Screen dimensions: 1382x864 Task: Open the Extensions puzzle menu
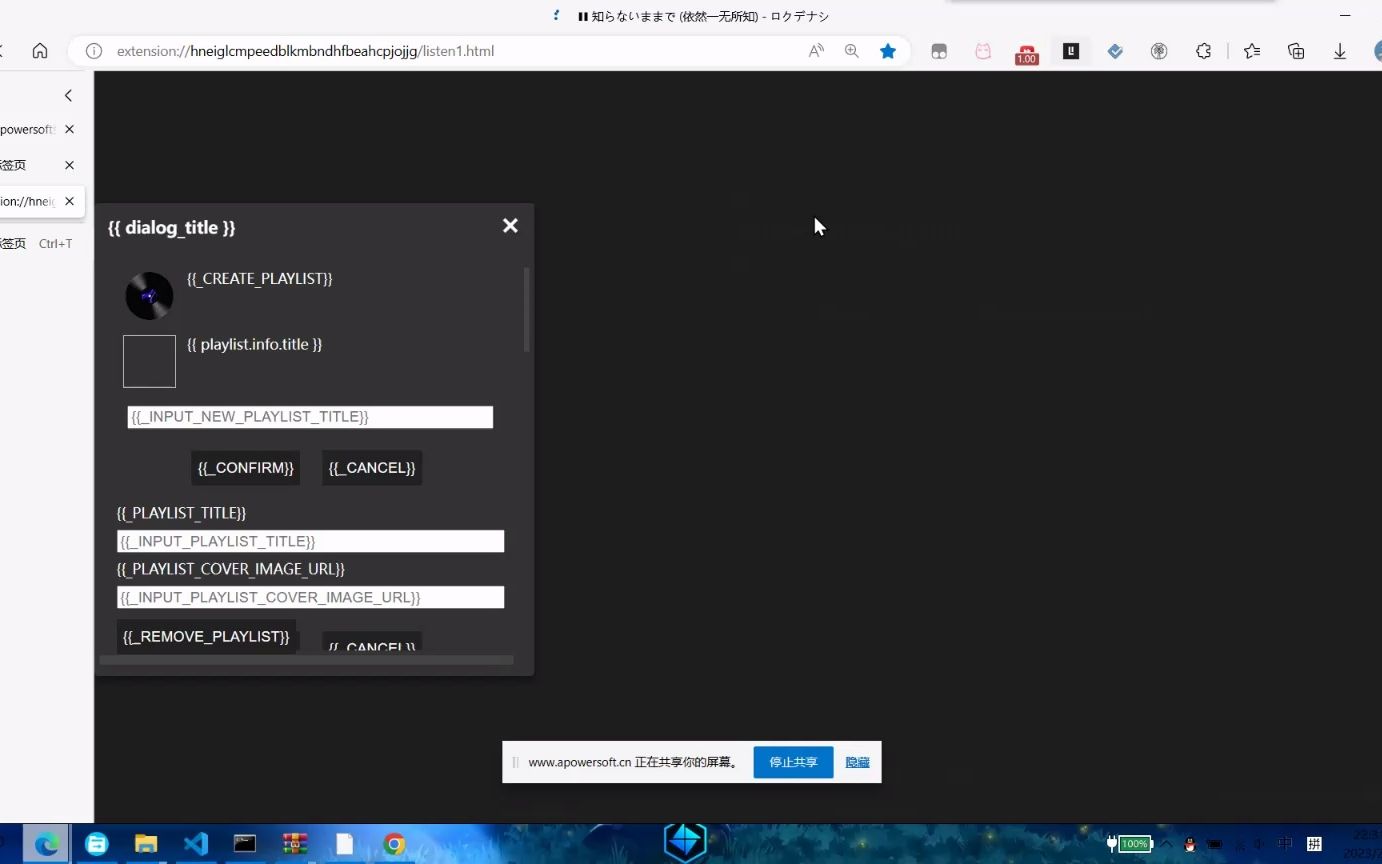[x=1204, y=51]
